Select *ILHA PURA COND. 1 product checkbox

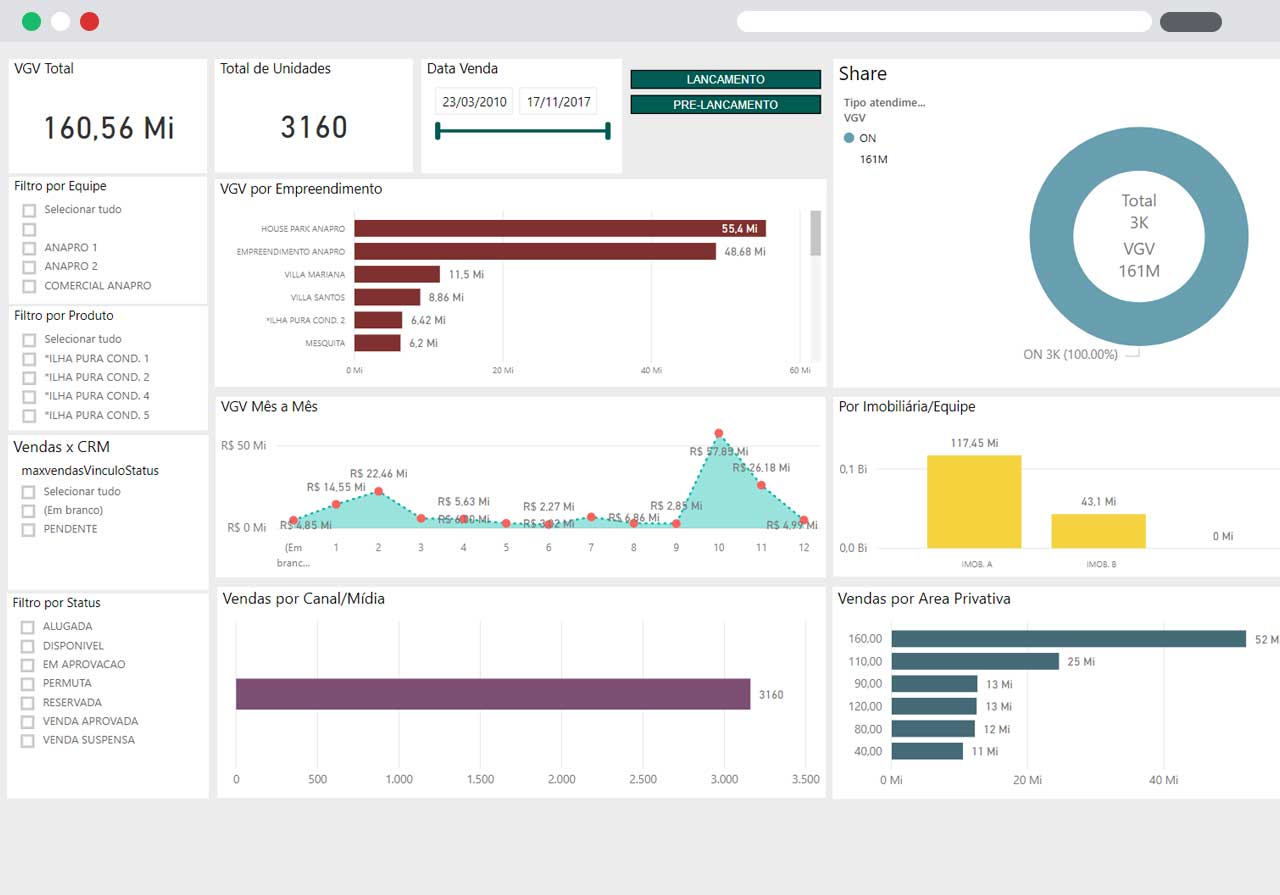(x=29, y=359)
